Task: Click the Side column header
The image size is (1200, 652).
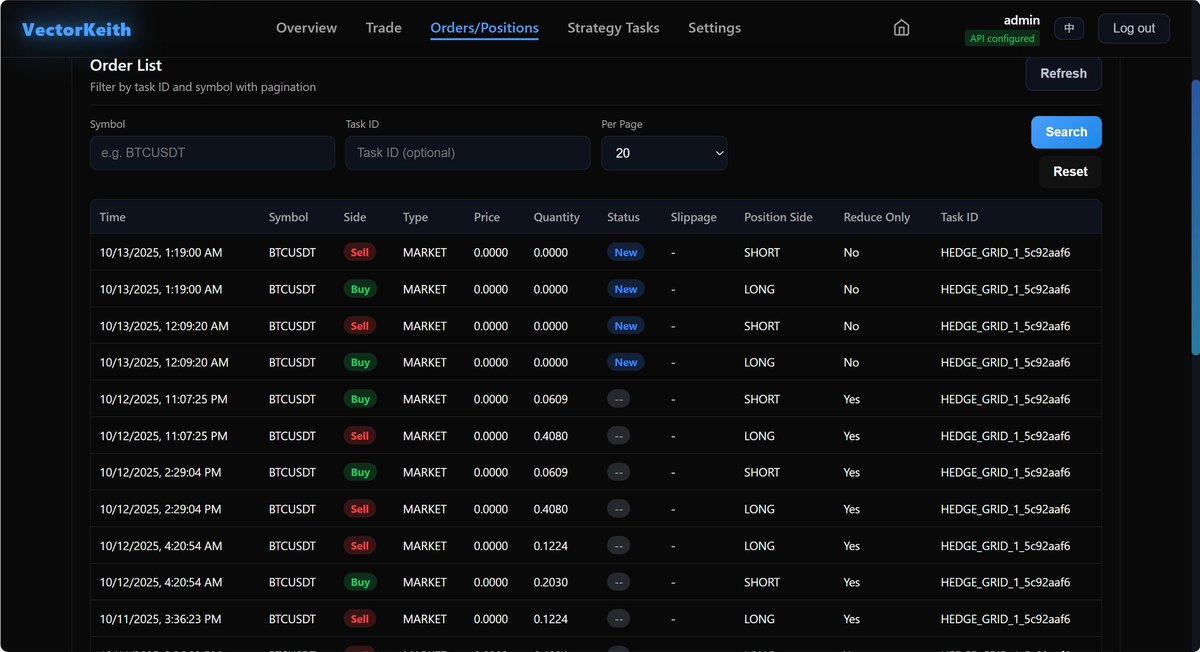Action: (355, 217)
